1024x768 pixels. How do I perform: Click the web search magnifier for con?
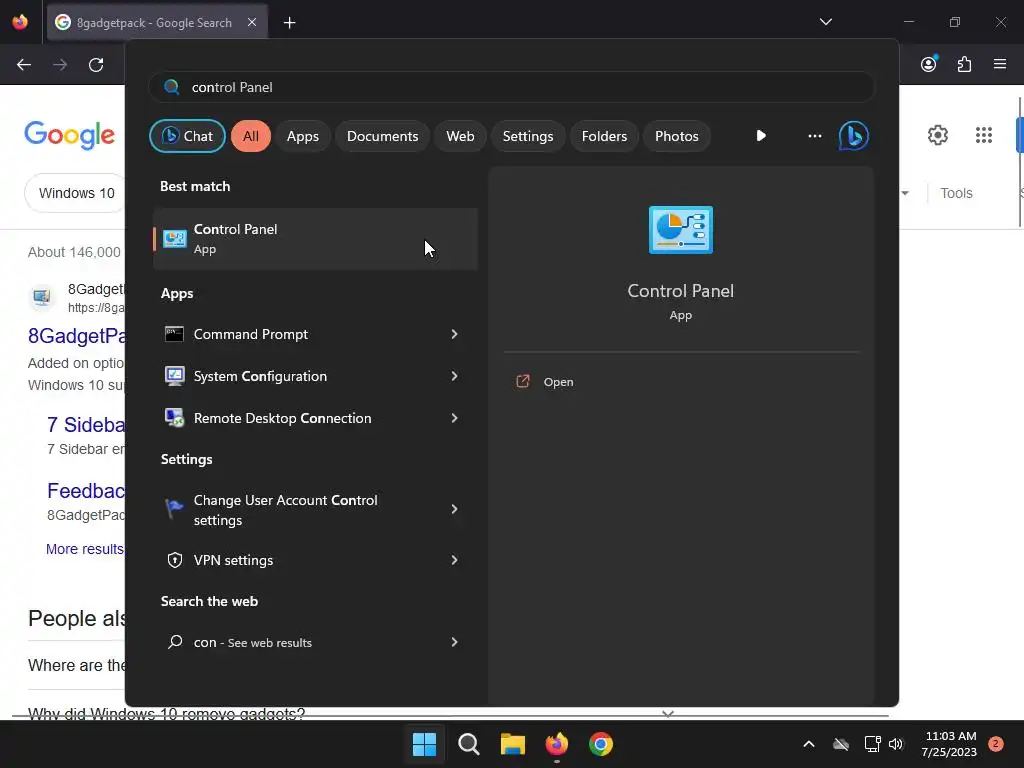tap(174, 642)
